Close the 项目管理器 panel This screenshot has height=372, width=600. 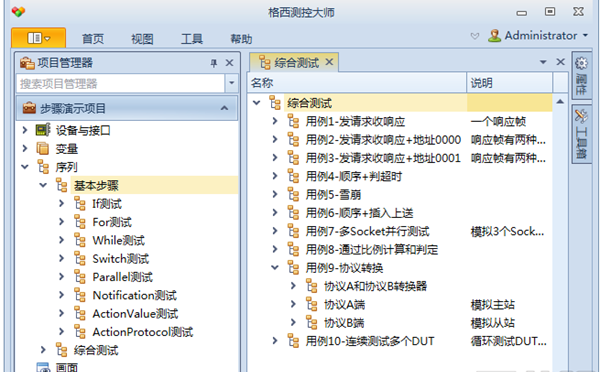(x=229, y=63)
